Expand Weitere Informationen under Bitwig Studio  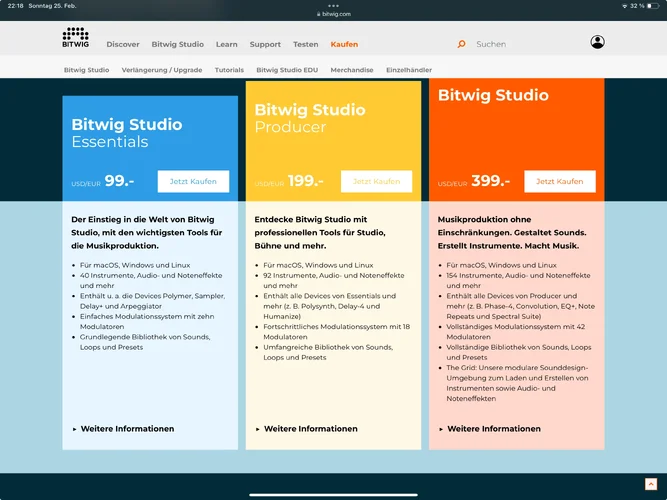(x=494, y=429)
